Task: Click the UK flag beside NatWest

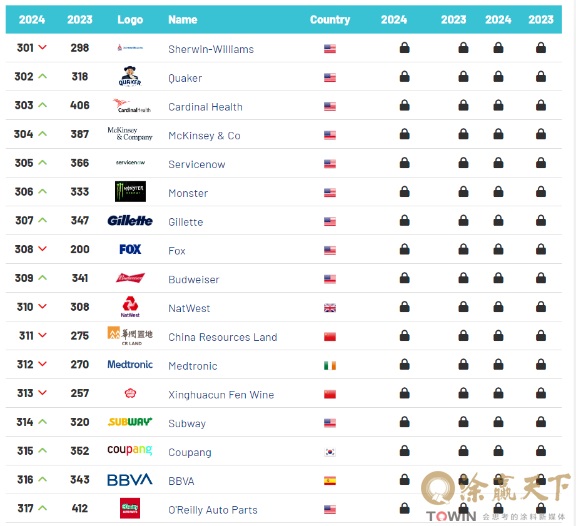Action: click(x=330, y=308)
